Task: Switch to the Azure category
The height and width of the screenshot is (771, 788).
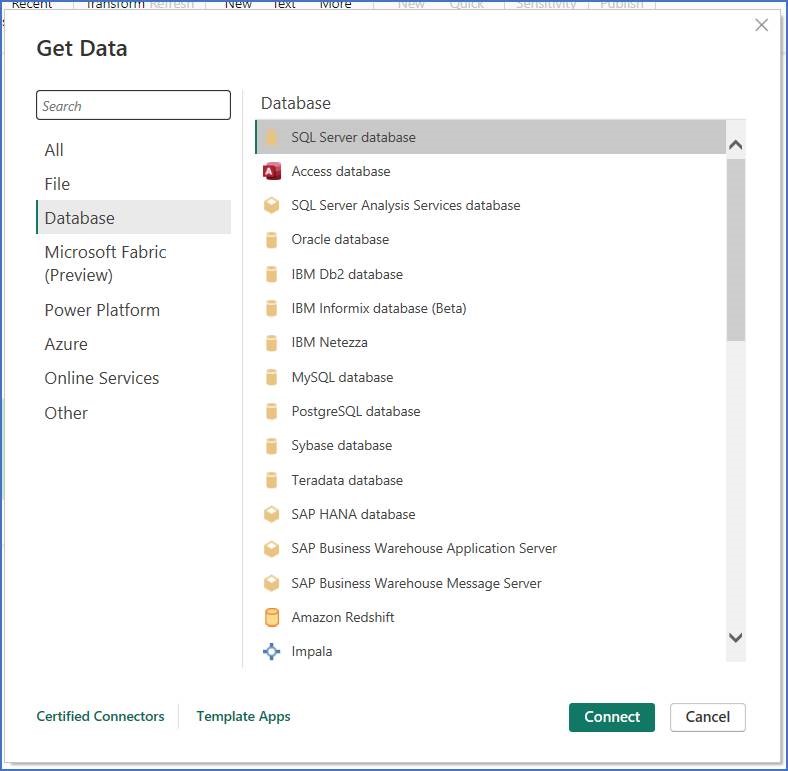Action: tap(133, 344)
